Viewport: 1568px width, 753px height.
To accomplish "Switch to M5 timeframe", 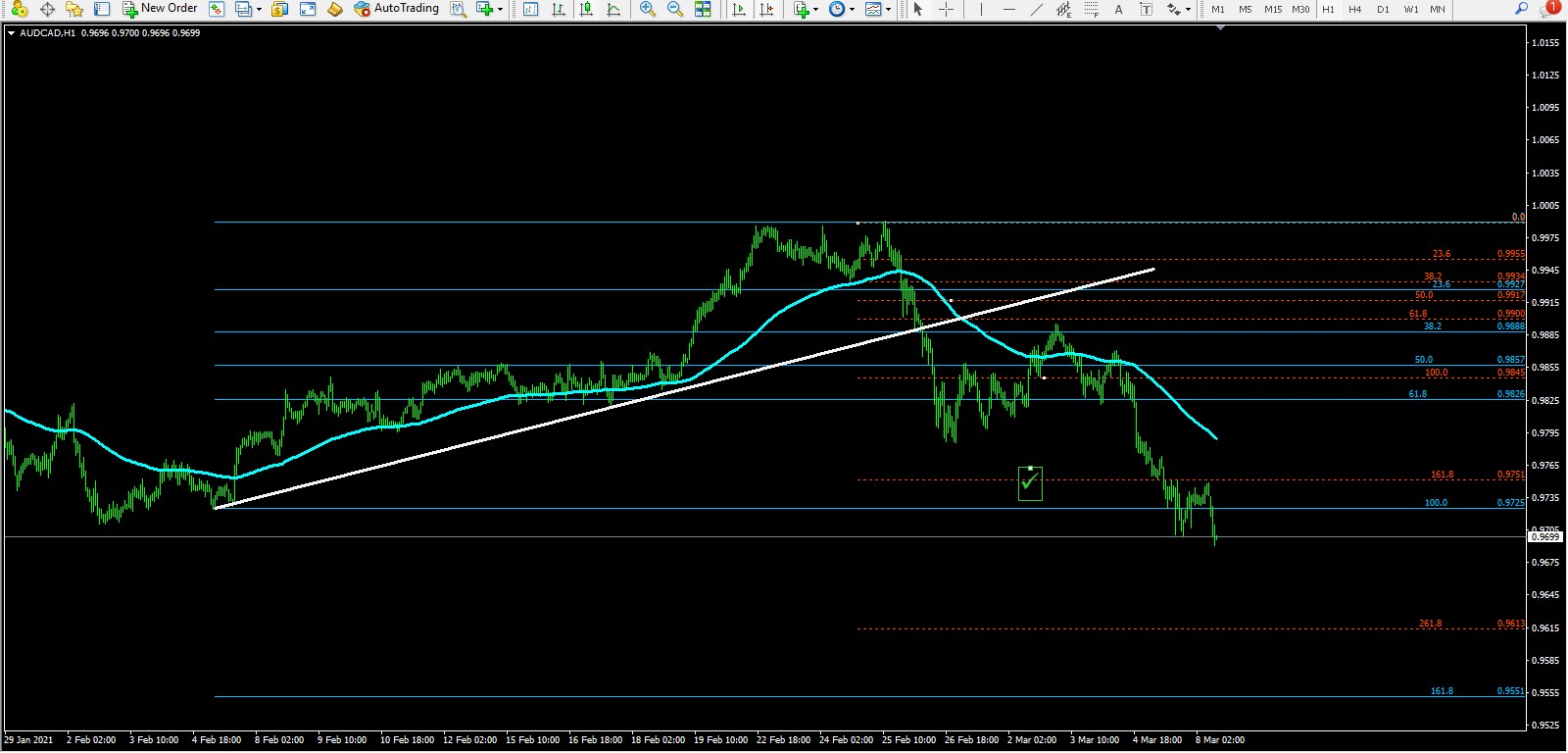I will tap(1246, 9).
